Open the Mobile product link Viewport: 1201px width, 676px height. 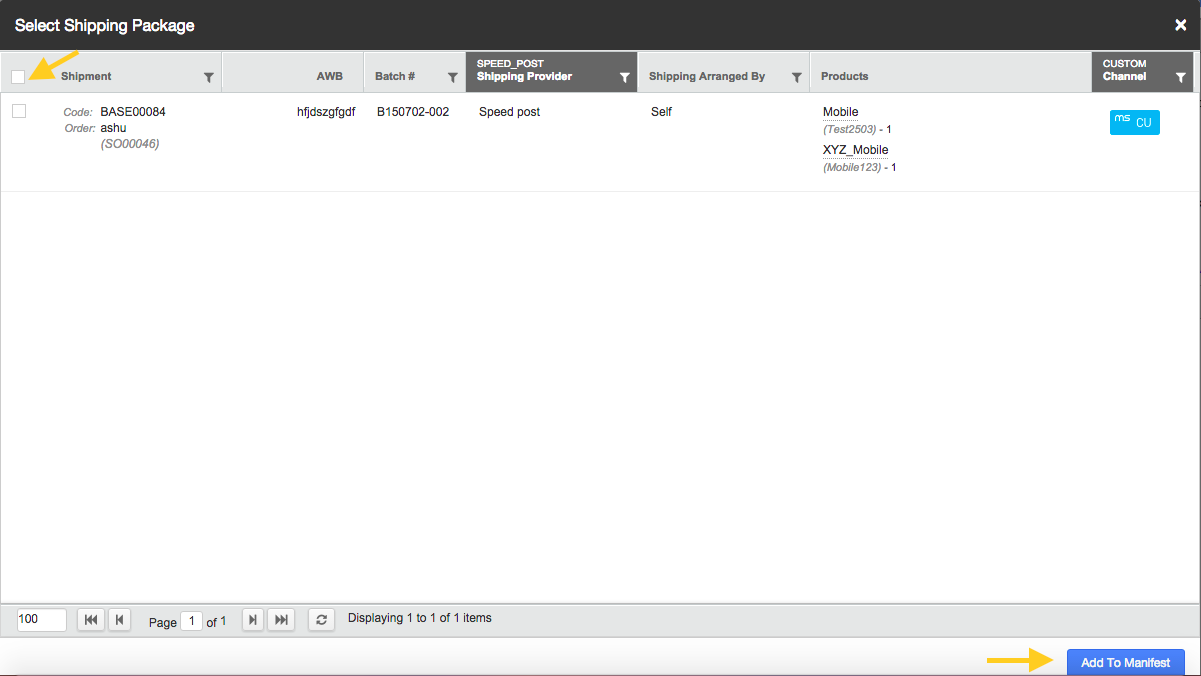tap(841, 112)
